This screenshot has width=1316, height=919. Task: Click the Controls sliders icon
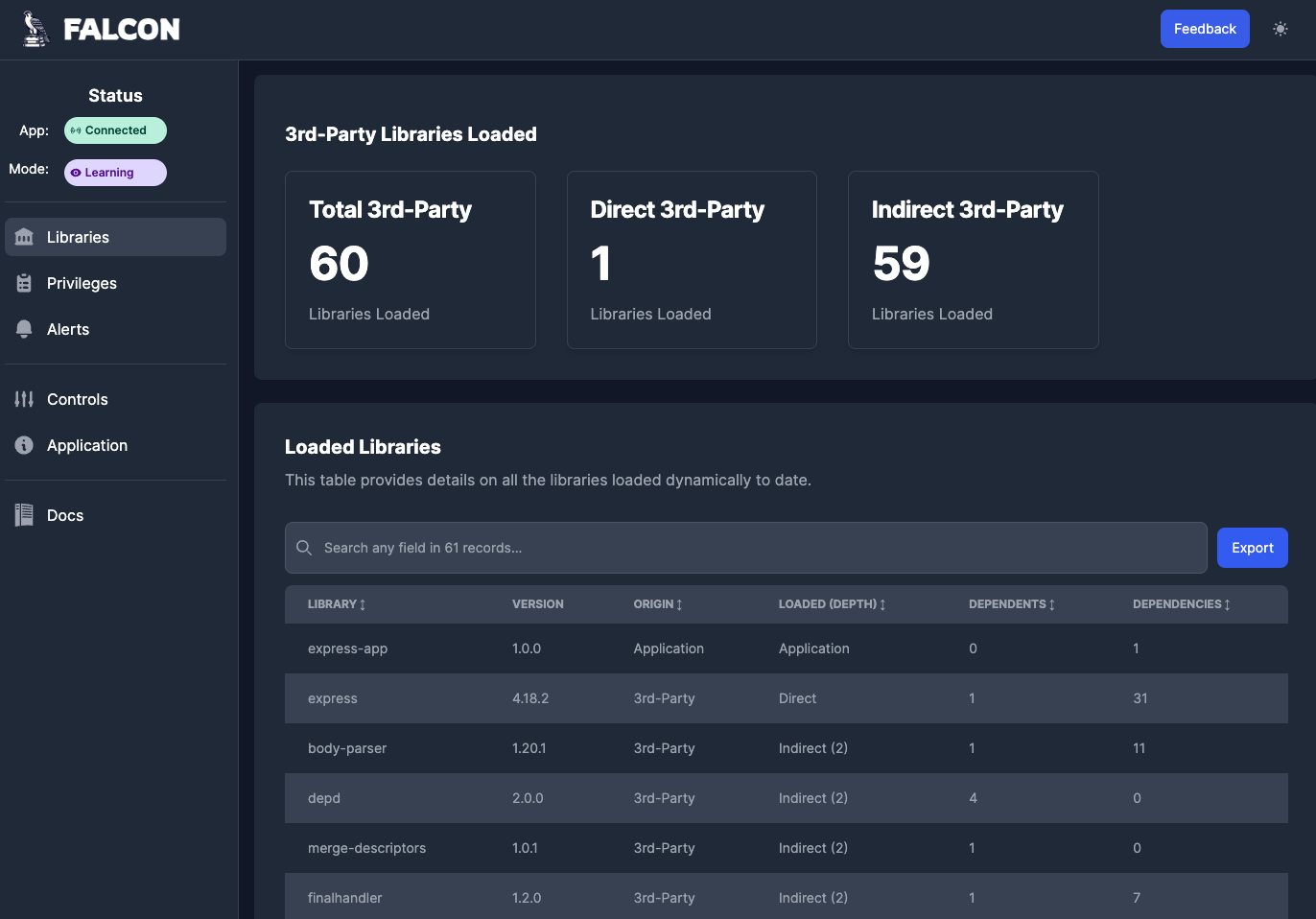click(x=25, y=399)
